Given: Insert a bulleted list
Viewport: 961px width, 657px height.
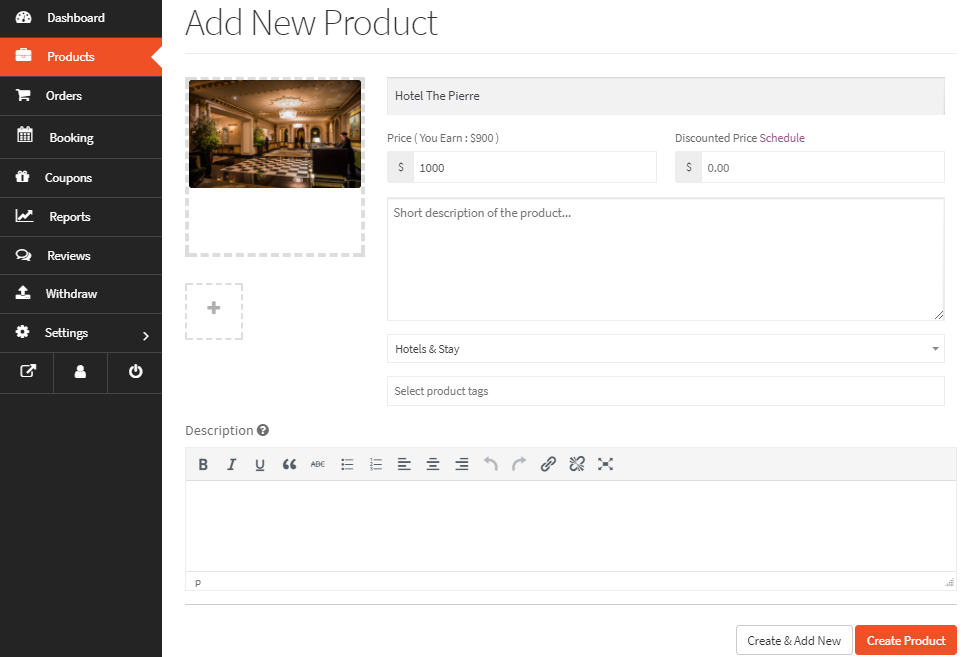Looking at the screenshot, I should (x=347, y=464).
